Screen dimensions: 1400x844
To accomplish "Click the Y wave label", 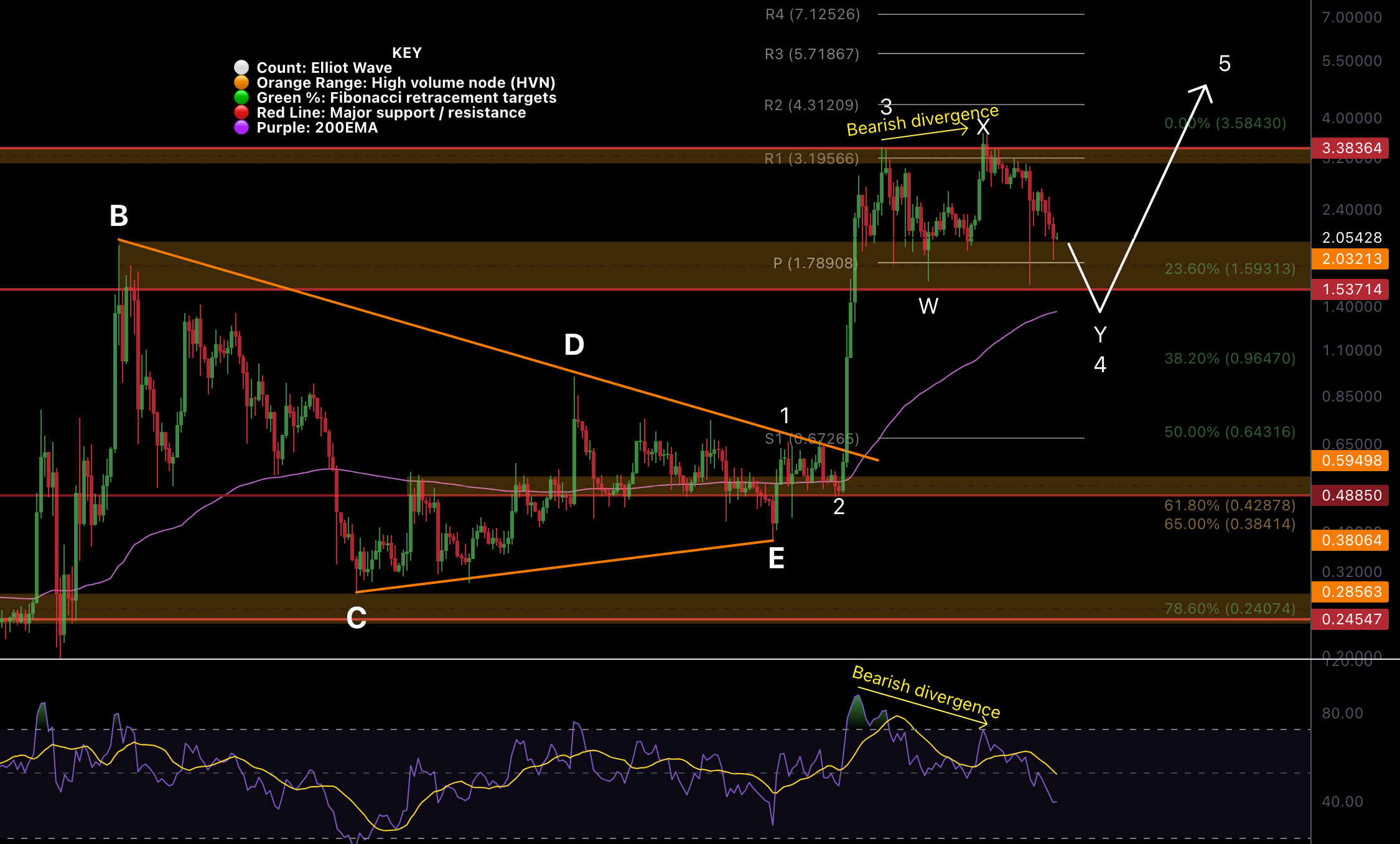I will tap(1100, 335).
